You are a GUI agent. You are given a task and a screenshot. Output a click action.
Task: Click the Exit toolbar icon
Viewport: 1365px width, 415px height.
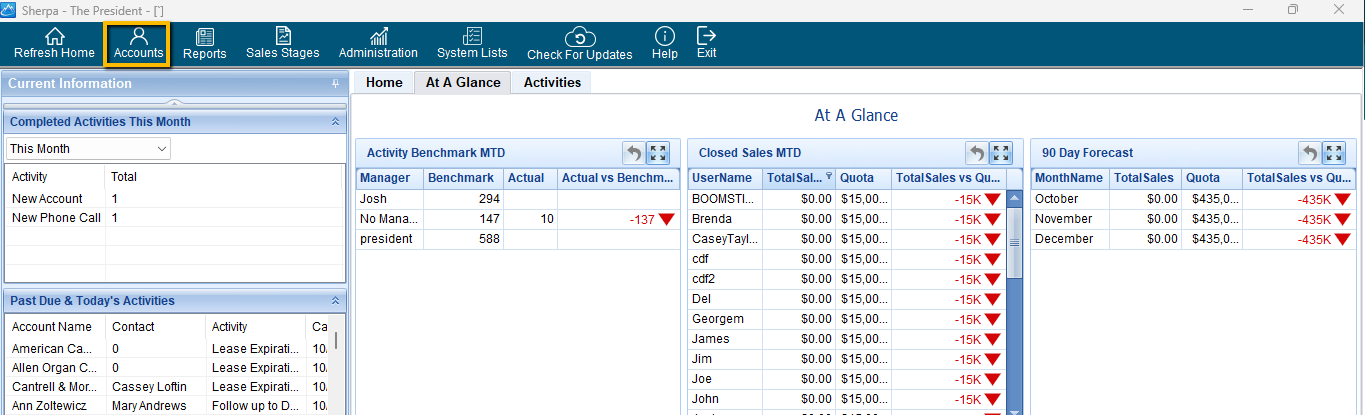tap(707, 43)
